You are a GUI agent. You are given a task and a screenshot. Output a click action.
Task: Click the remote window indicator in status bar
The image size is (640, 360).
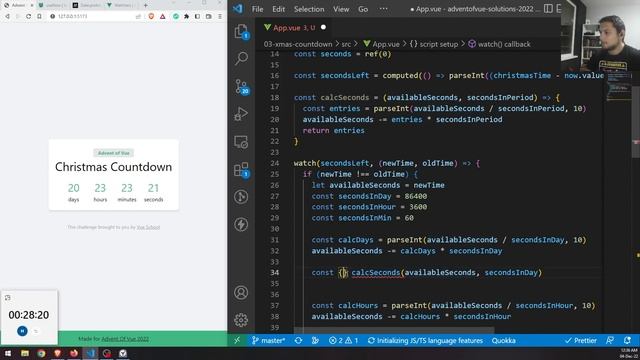click(x=237, y=340)
